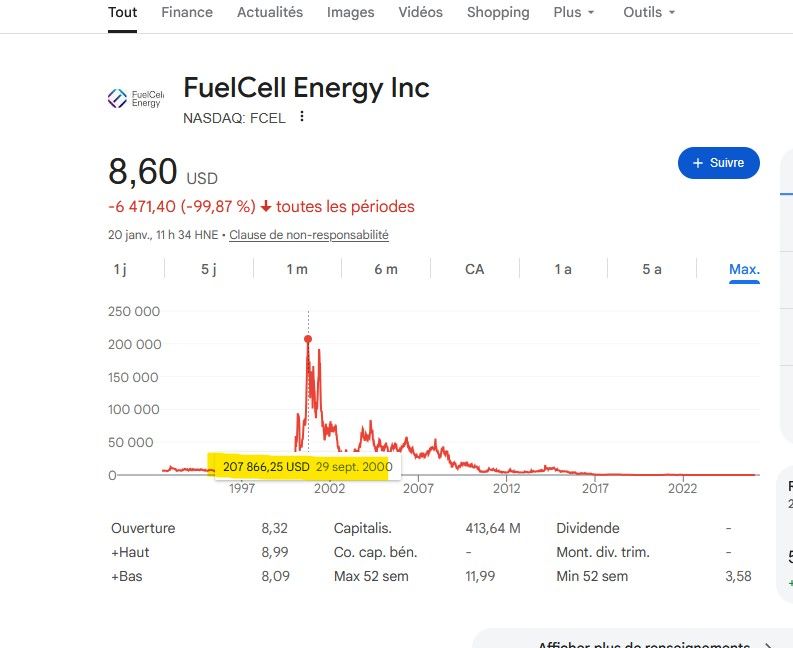Expand the Outils dropdown
Image resolution: width=793 pixels, height=648 pixels.
649,12
